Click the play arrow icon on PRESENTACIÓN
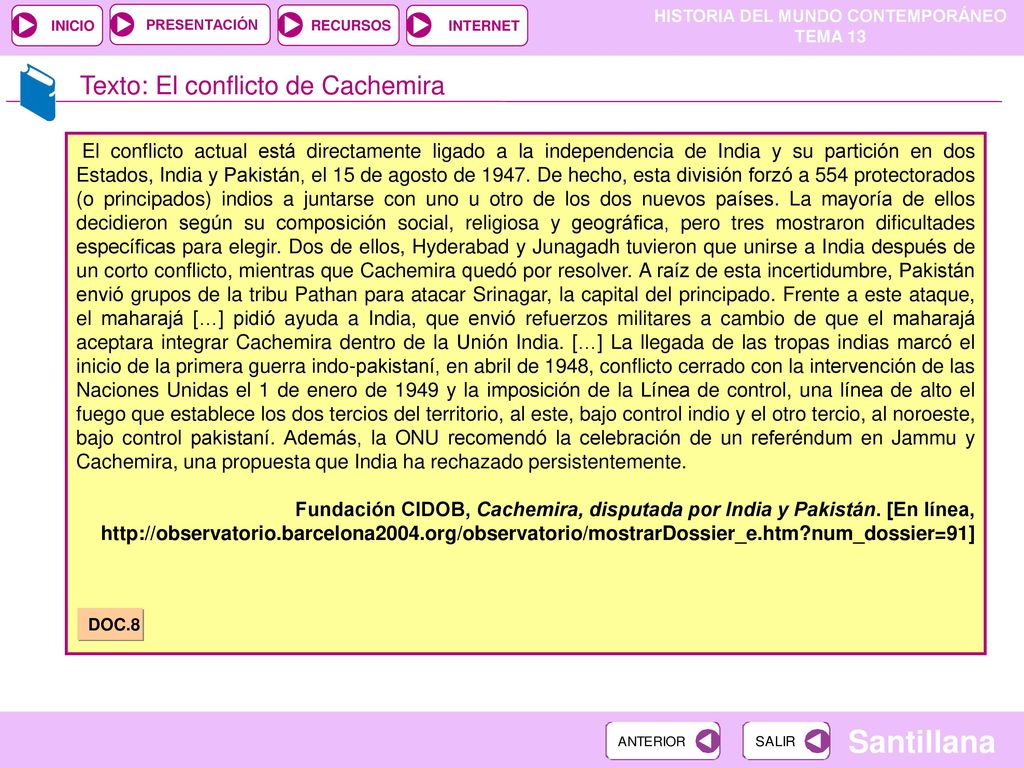 [x=123, y=25]
